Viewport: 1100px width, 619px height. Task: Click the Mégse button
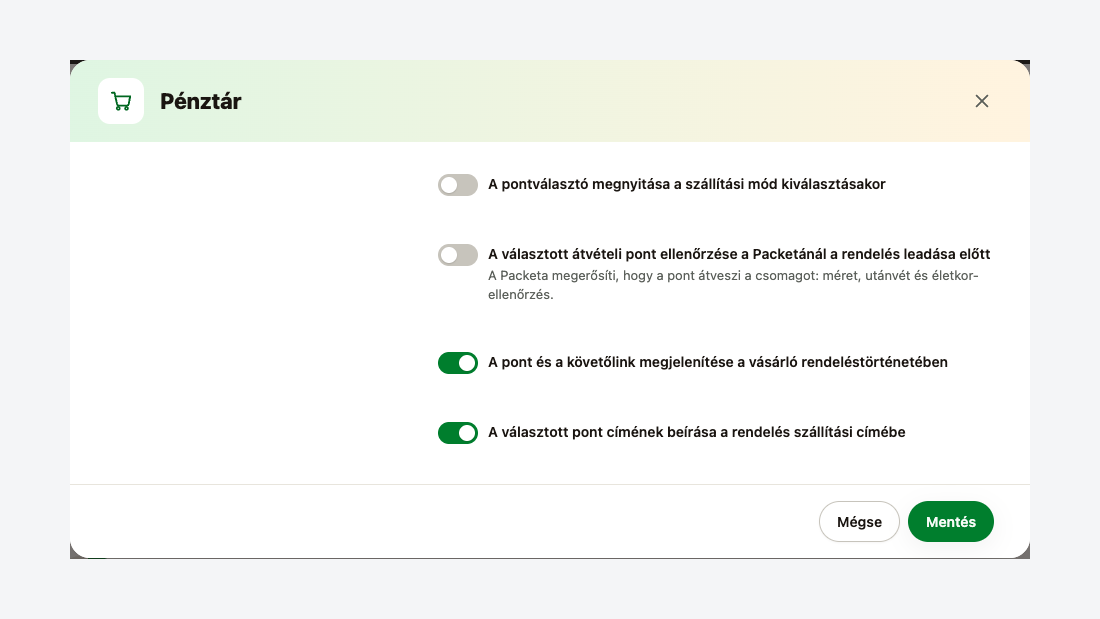[859, 521]
